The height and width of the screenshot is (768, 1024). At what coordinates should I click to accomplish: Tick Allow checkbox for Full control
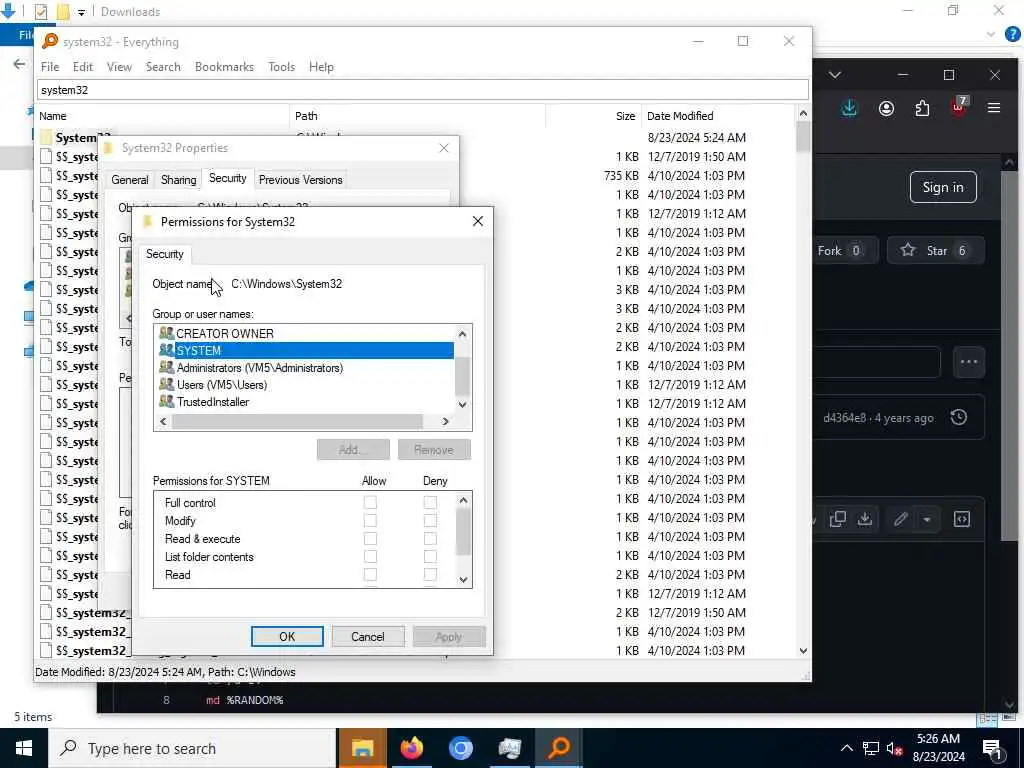tap(370, 502)
